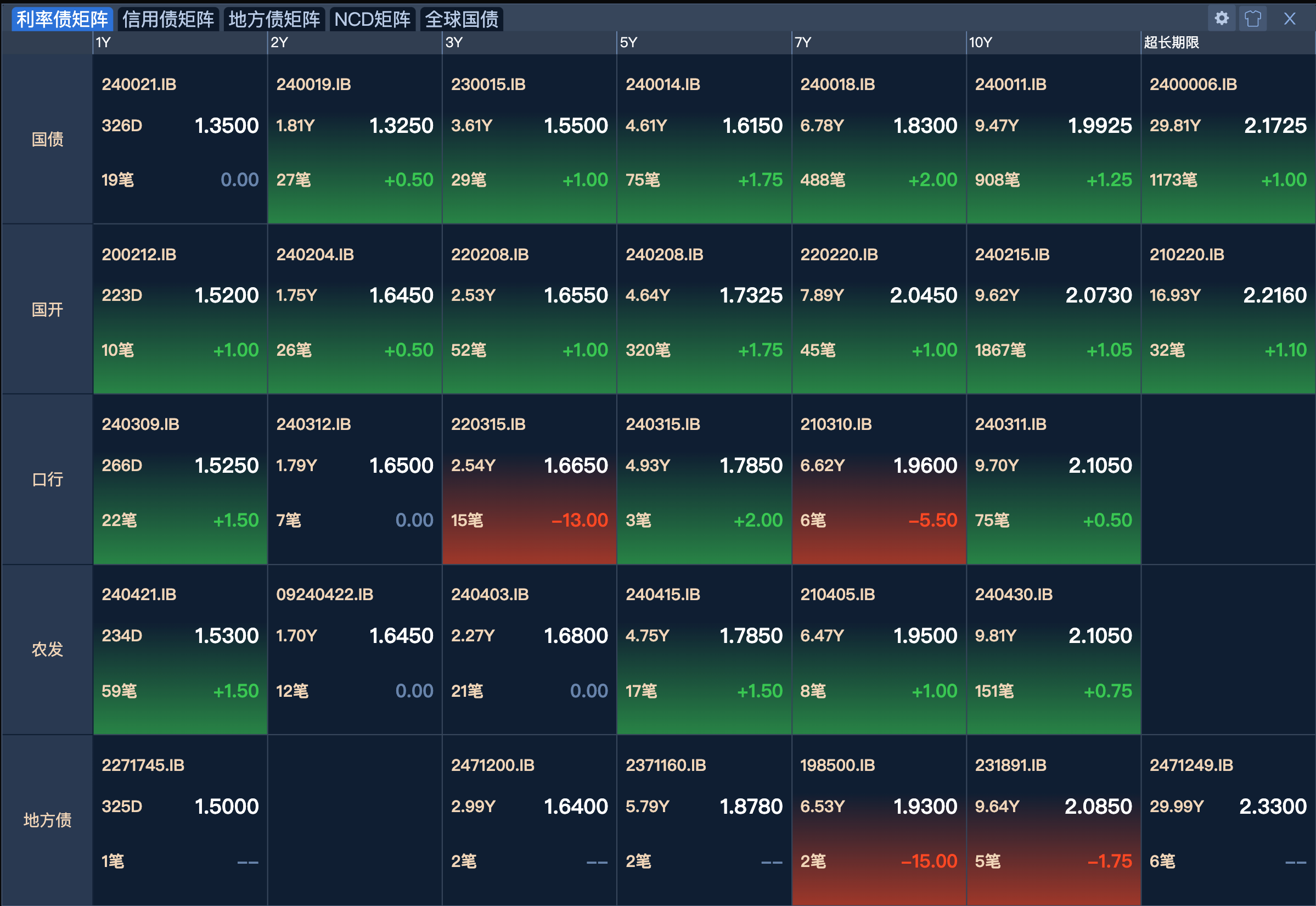
Task: Select the 利率债矩阵 tab
Action: (62, 19)
